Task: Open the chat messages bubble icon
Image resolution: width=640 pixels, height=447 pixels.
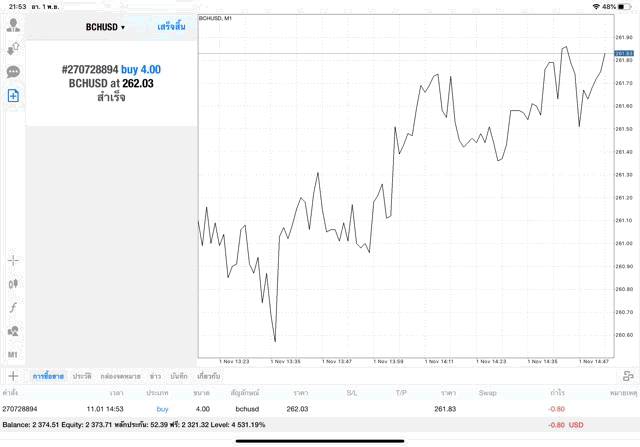Action: pos(13,72)
